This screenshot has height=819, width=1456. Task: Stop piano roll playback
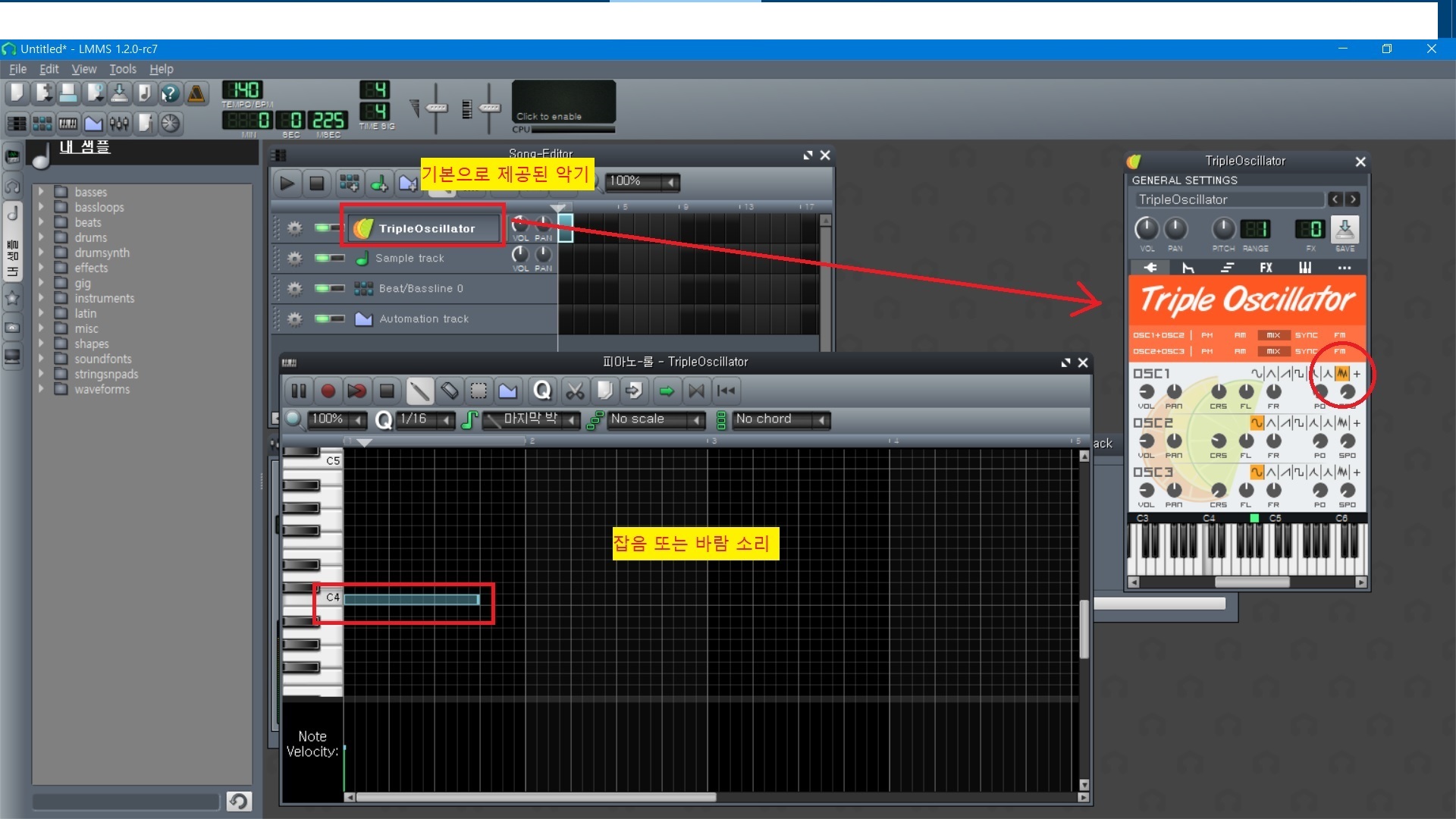click(387, 391)
